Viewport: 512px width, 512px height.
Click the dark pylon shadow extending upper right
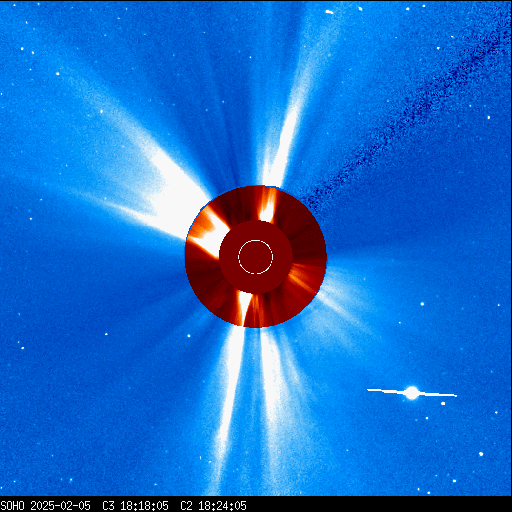coord(400,117)
